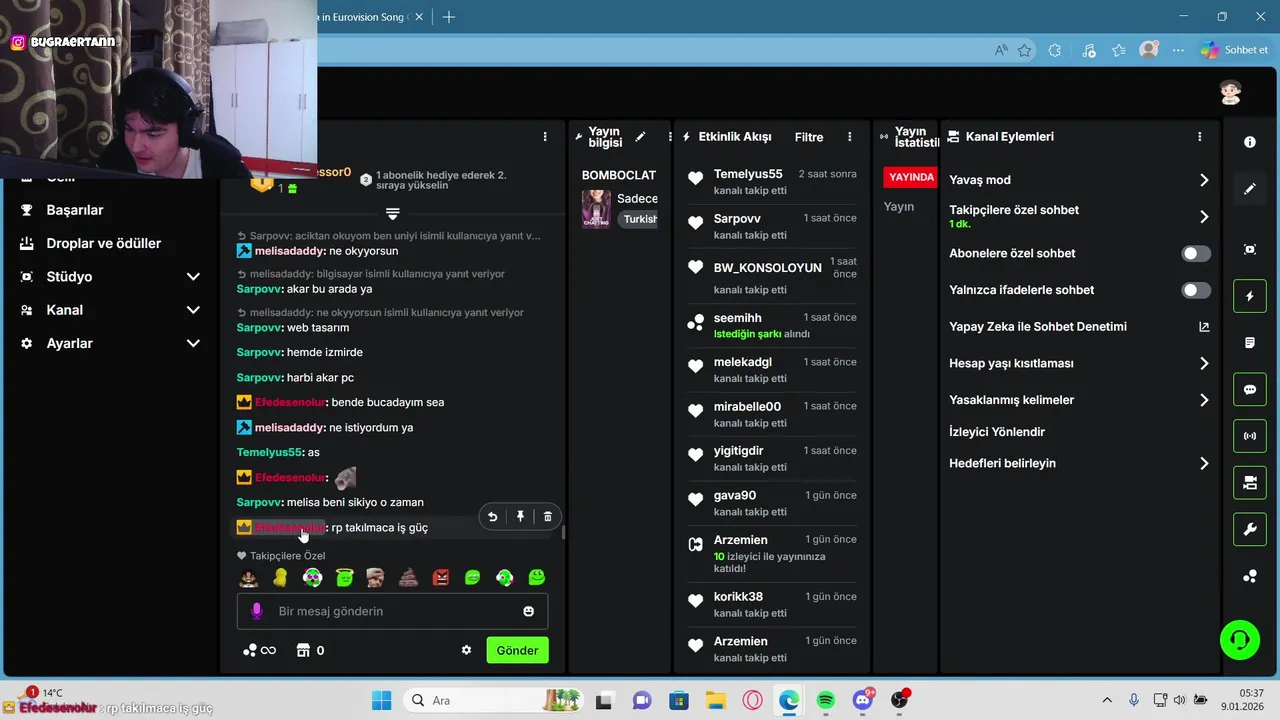This screenshot has width=1280, height=720.
Task: Click Filtre in Etkinlik Akışı
Action: point(809,137)
